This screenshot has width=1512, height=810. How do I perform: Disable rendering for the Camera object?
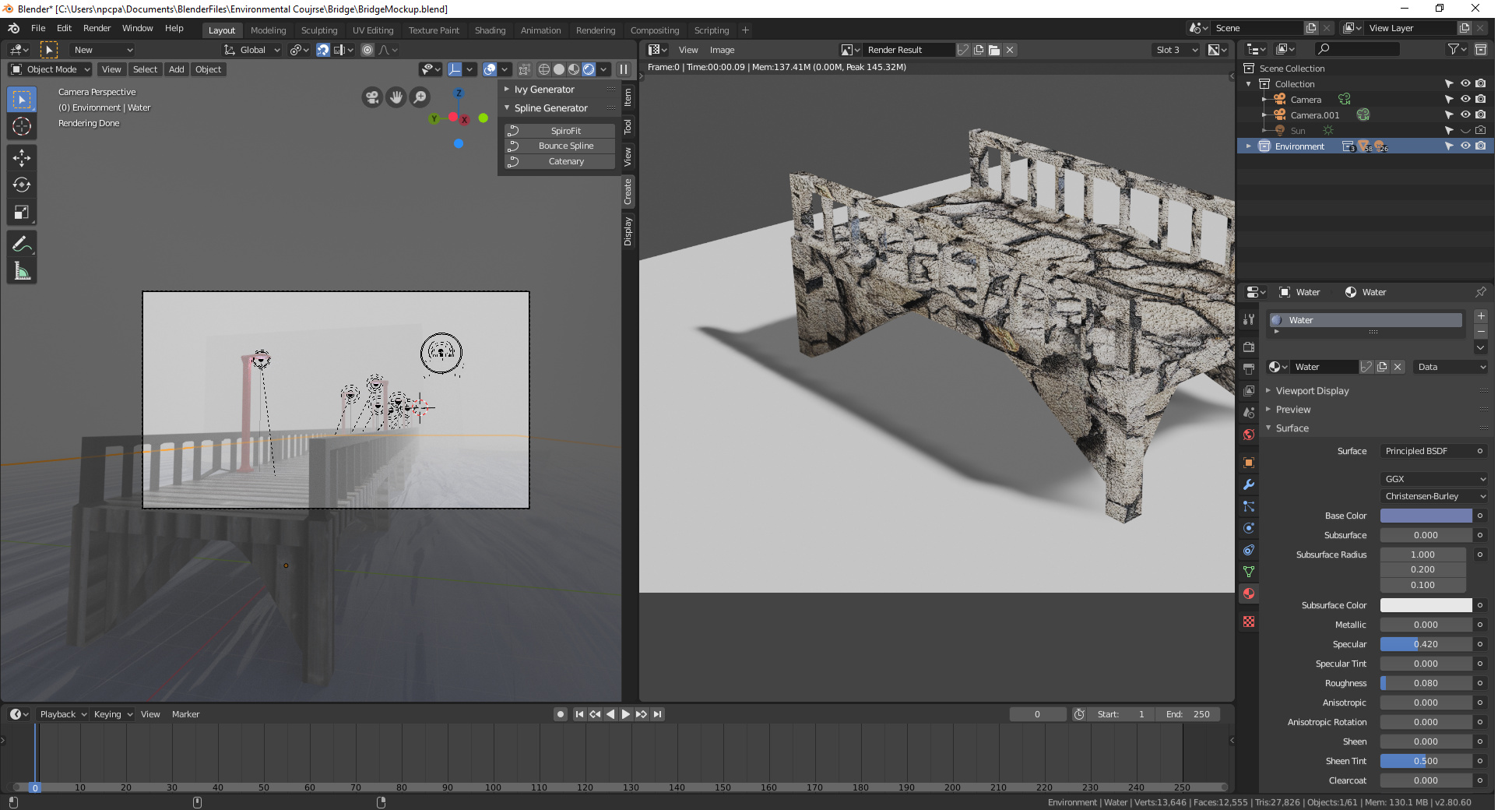1481,100
